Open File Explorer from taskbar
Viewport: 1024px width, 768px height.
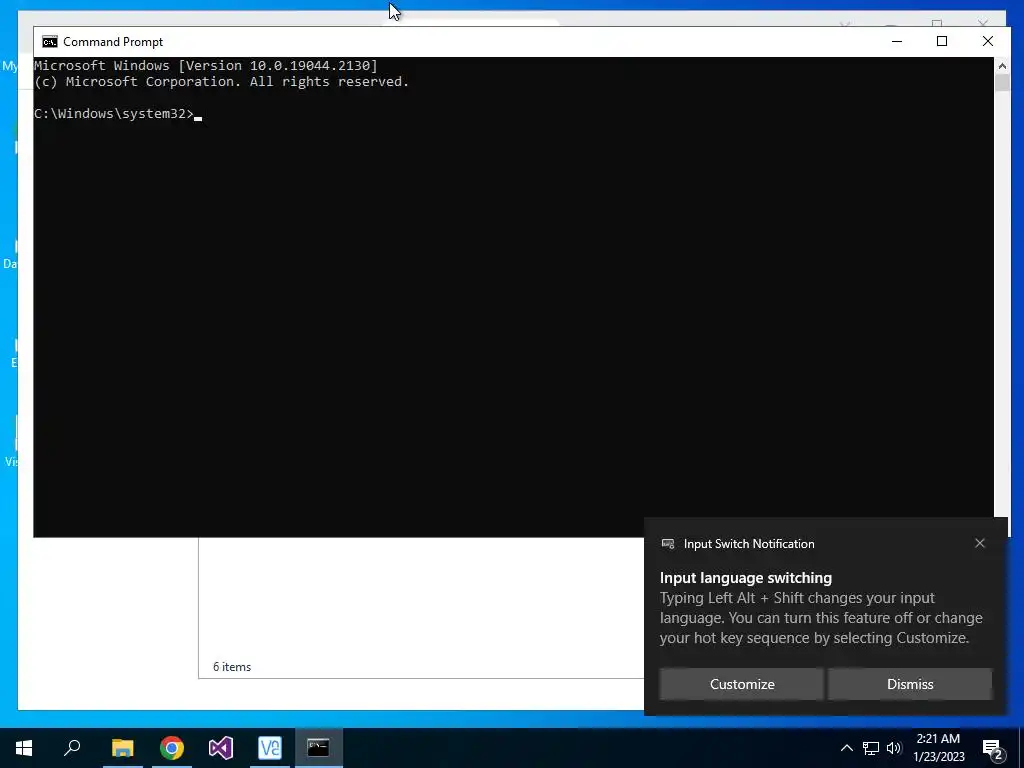122,748
